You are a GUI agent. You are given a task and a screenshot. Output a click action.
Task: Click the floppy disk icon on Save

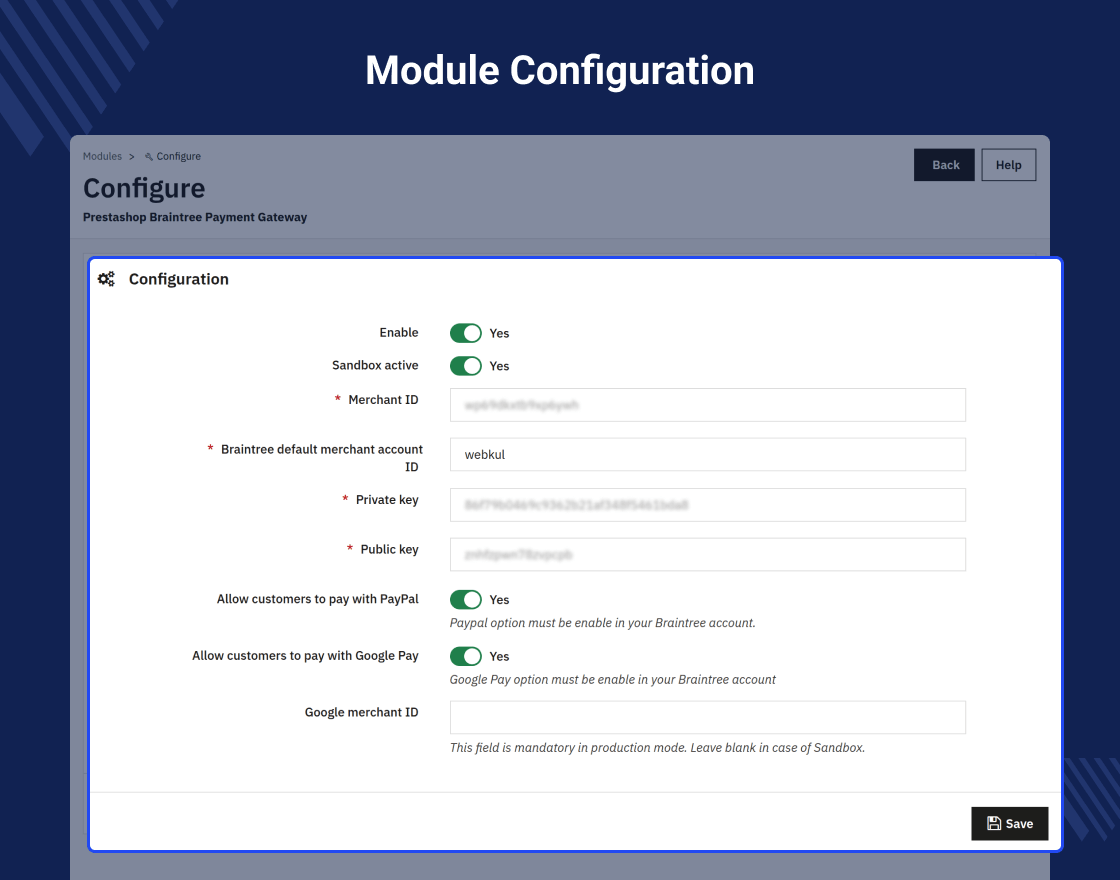coord(994,824)
